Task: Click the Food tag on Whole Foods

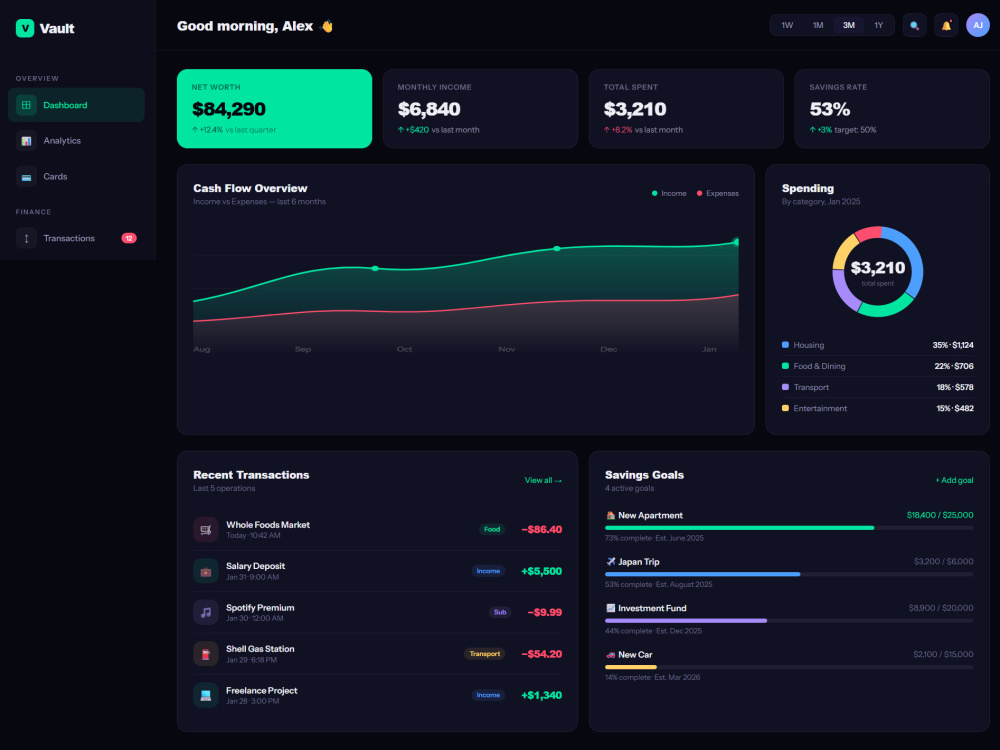Action: tap(492, 529)
